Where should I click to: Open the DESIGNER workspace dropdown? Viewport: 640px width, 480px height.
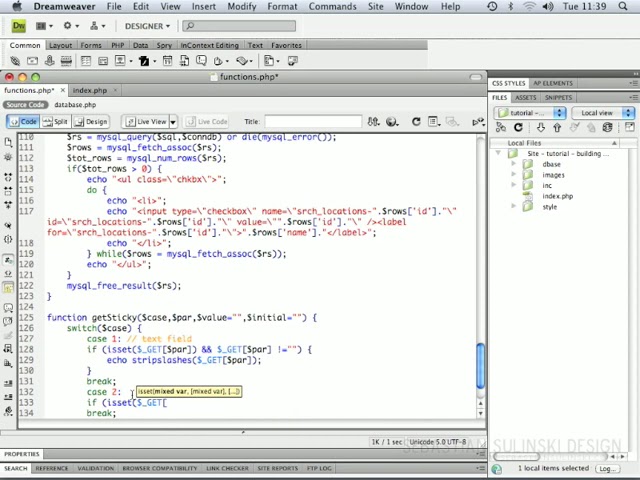click(147, 26)
